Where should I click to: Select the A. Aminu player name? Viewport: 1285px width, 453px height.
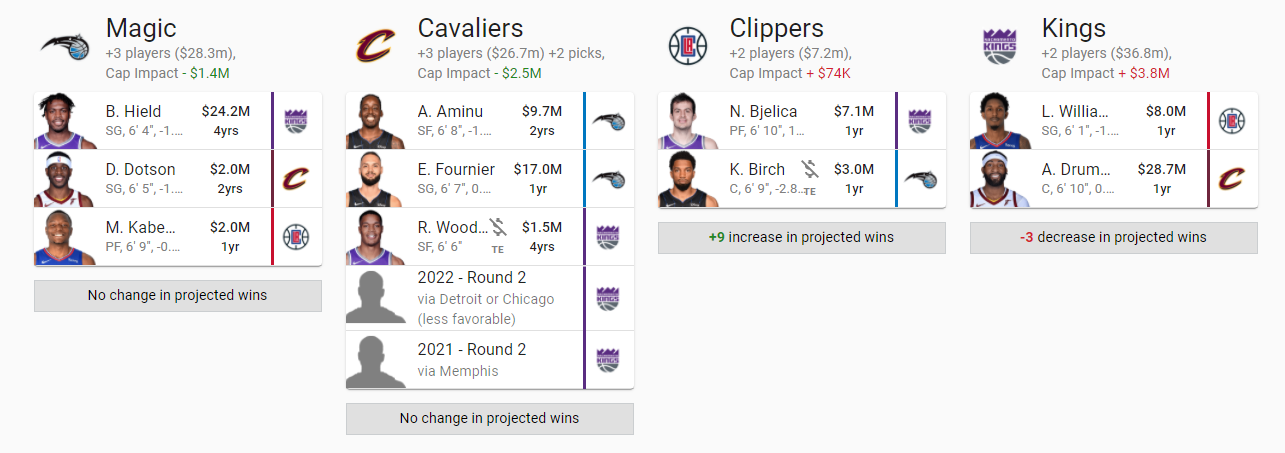[x=450, y=111]
